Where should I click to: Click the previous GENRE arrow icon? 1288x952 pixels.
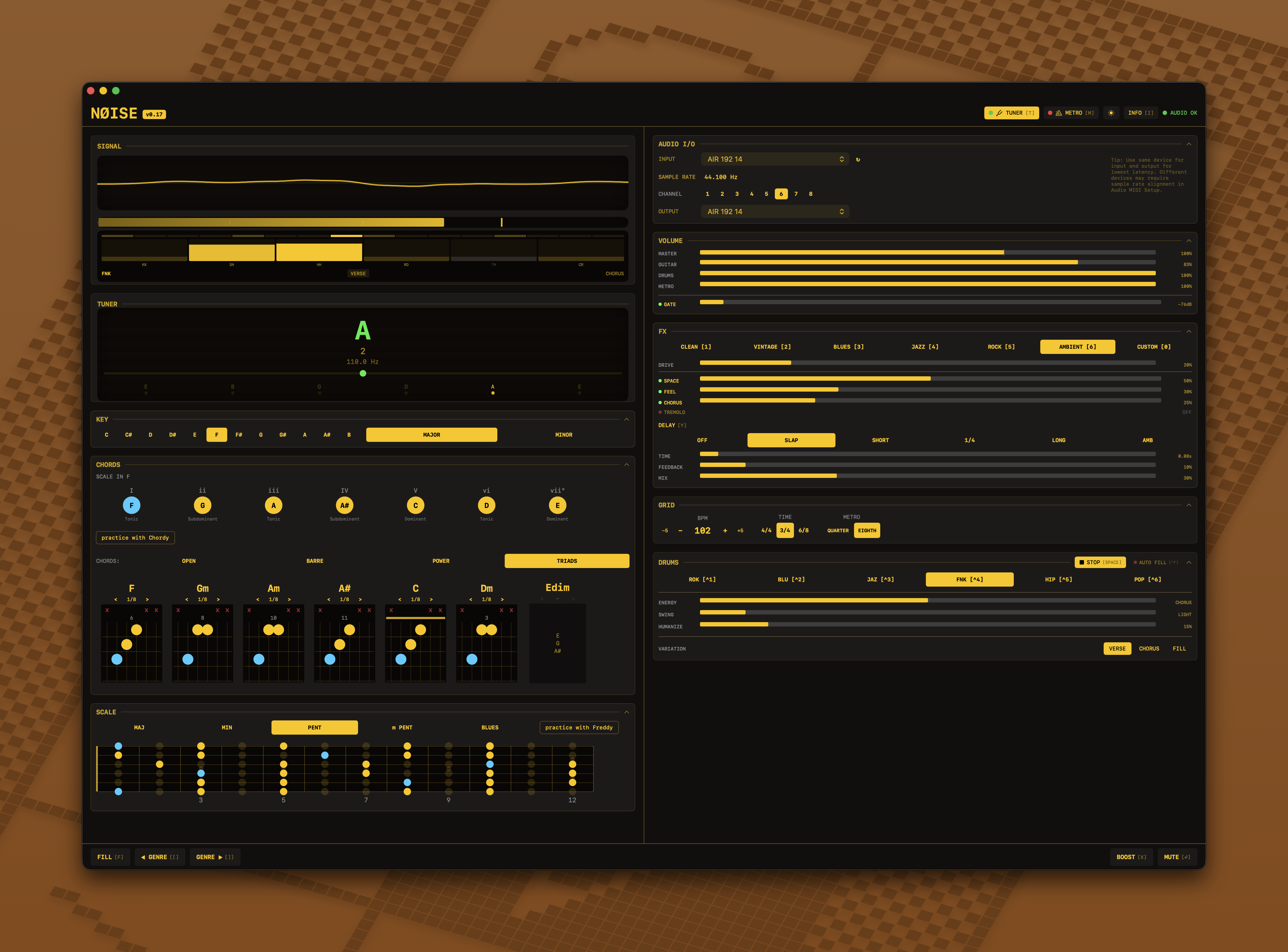coord(143,857)
